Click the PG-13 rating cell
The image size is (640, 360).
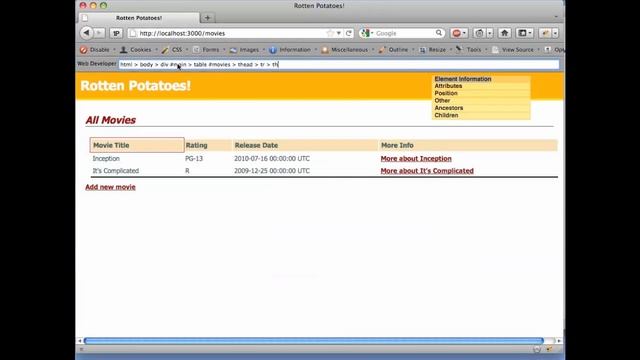(194, 158)
